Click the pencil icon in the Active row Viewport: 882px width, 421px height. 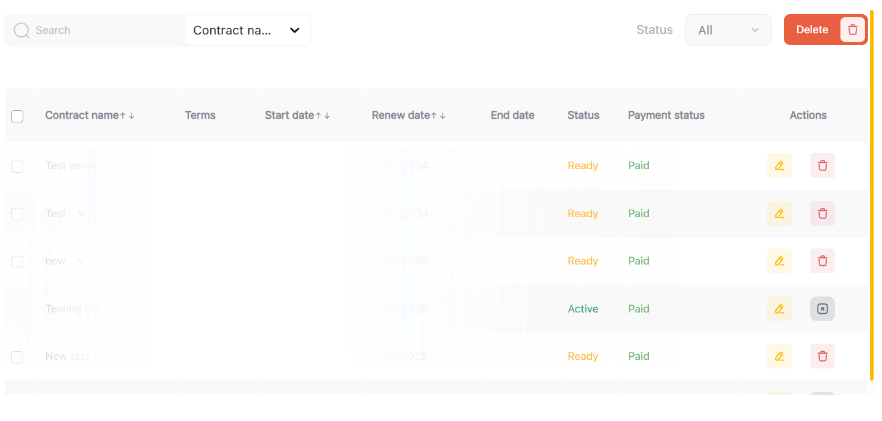779,309
